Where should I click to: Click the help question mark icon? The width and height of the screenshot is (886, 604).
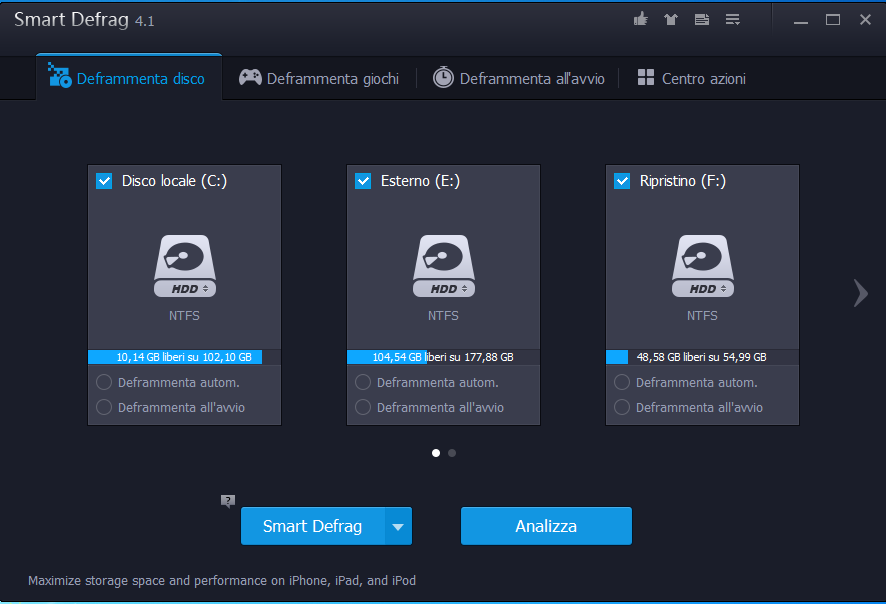coord(228,501)
